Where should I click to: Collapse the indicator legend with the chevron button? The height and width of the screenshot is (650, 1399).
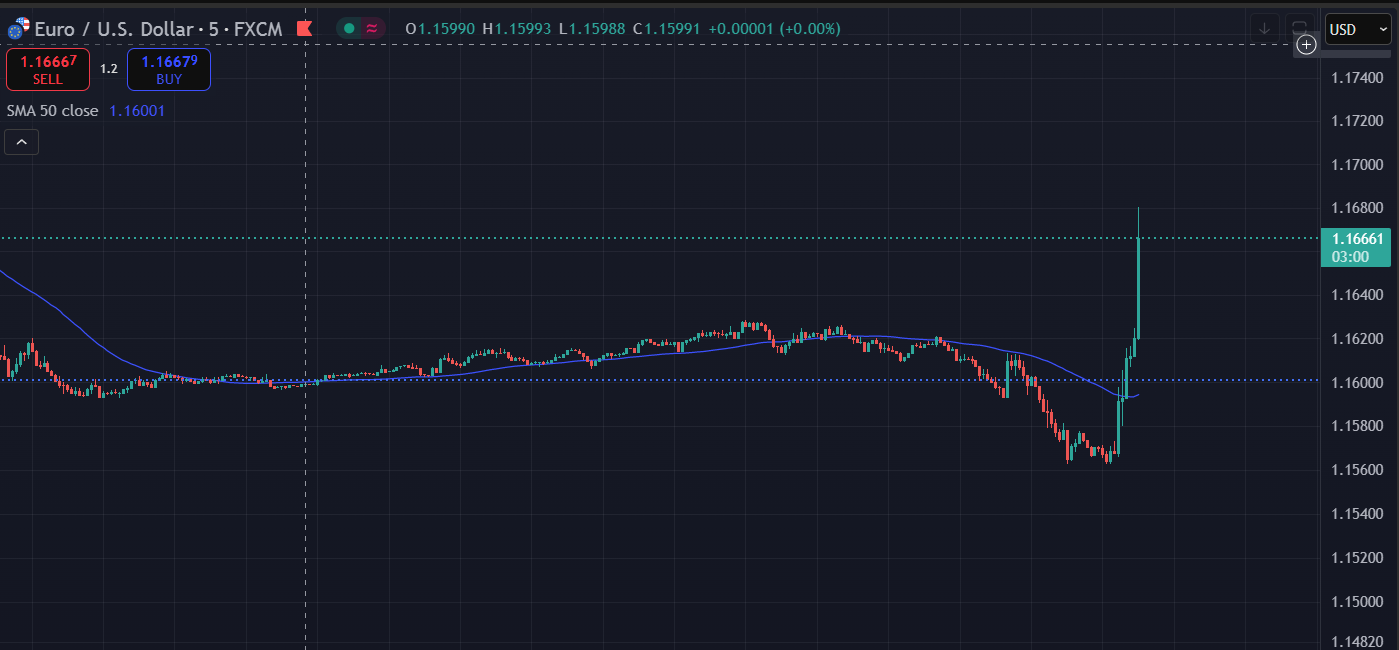pyautogui.click(x=22, y=142)
